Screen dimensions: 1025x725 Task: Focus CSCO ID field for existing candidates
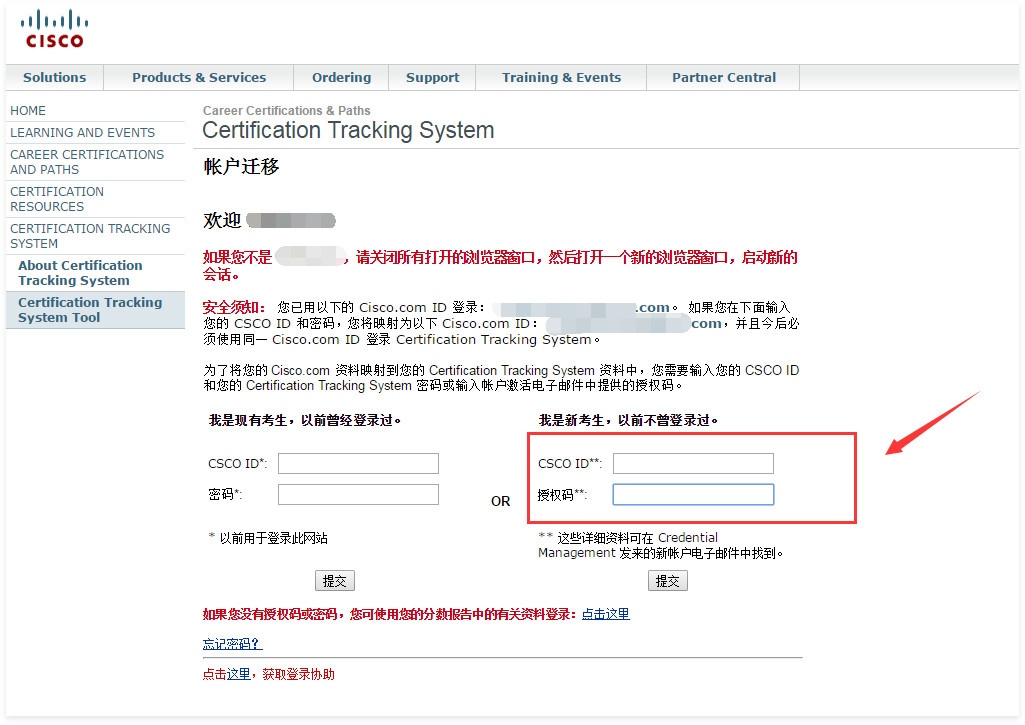click(x=358, y=464)
